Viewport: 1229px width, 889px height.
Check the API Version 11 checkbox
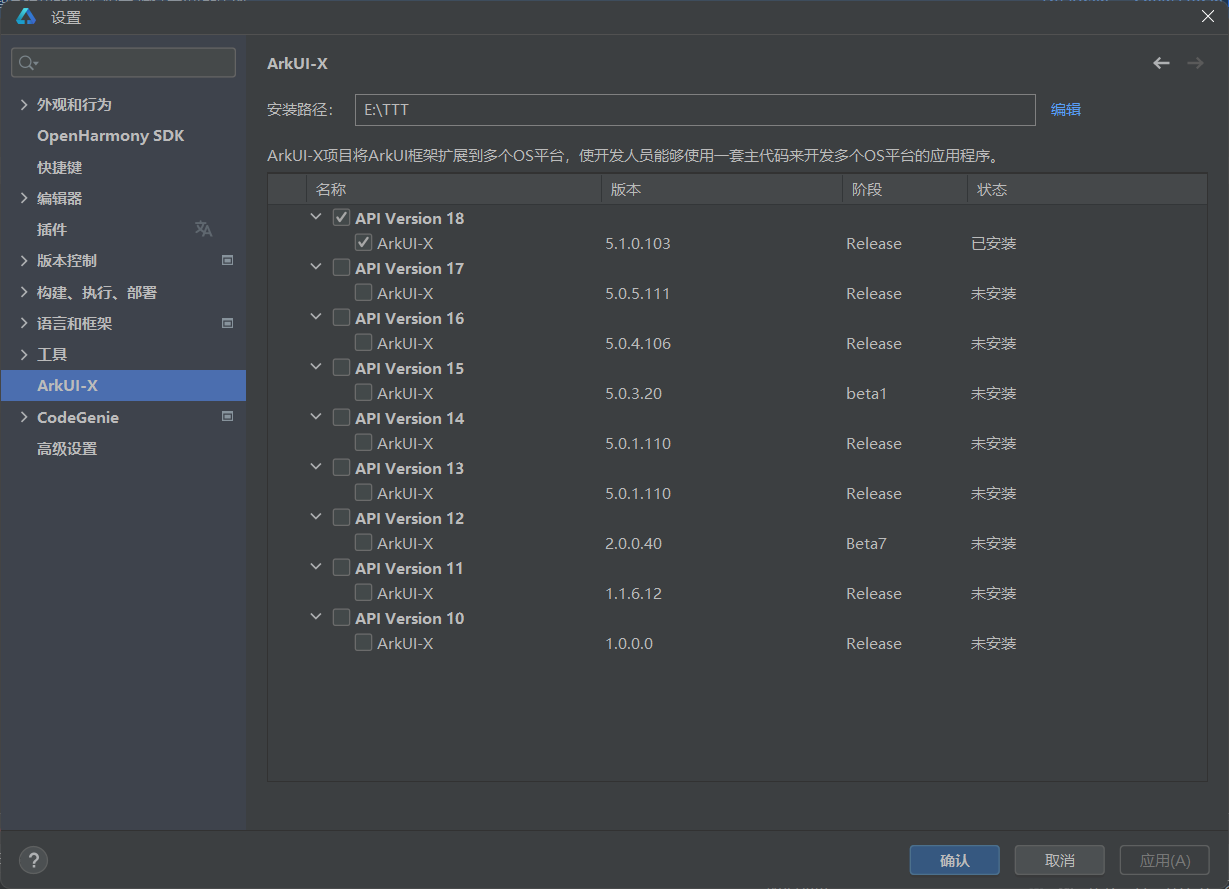tap(341, 568)
